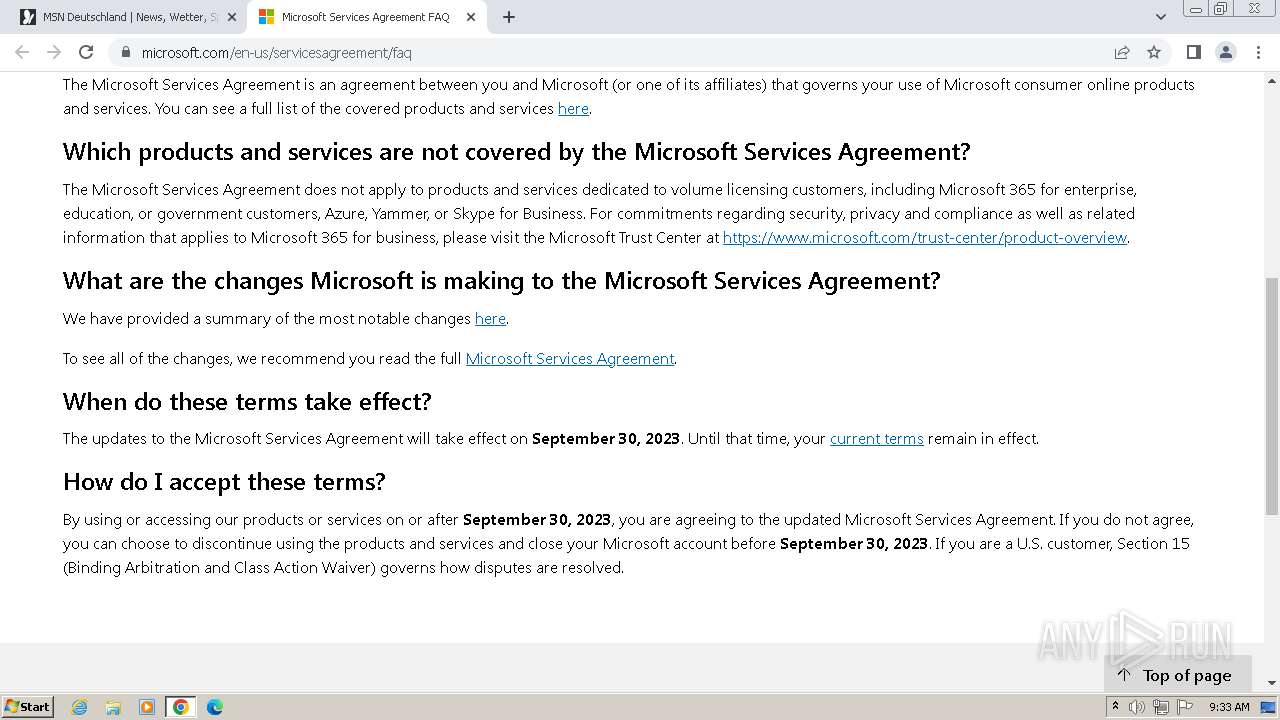Open the trust-center product-overview link
Image resolution: width=1280 pixels, height=720 pixels.
tap(925, 238)
